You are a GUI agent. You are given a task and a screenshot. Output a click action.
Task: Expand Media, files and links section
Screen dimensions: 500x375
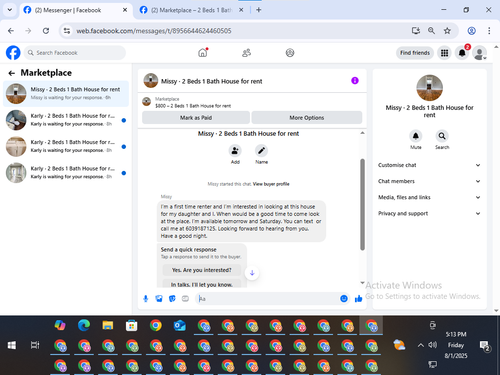click(x=429, y=197)
